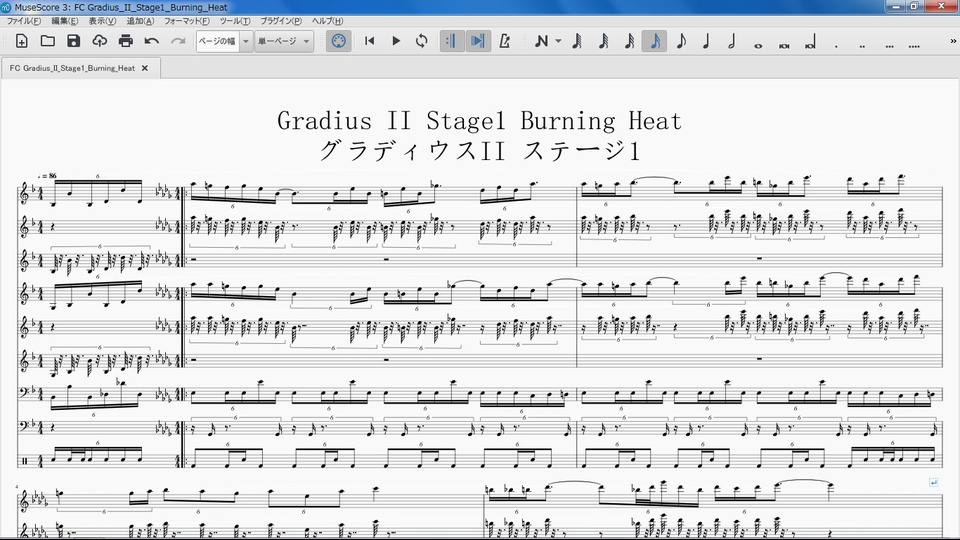Toggle play repeats button

tap(452, 41)
